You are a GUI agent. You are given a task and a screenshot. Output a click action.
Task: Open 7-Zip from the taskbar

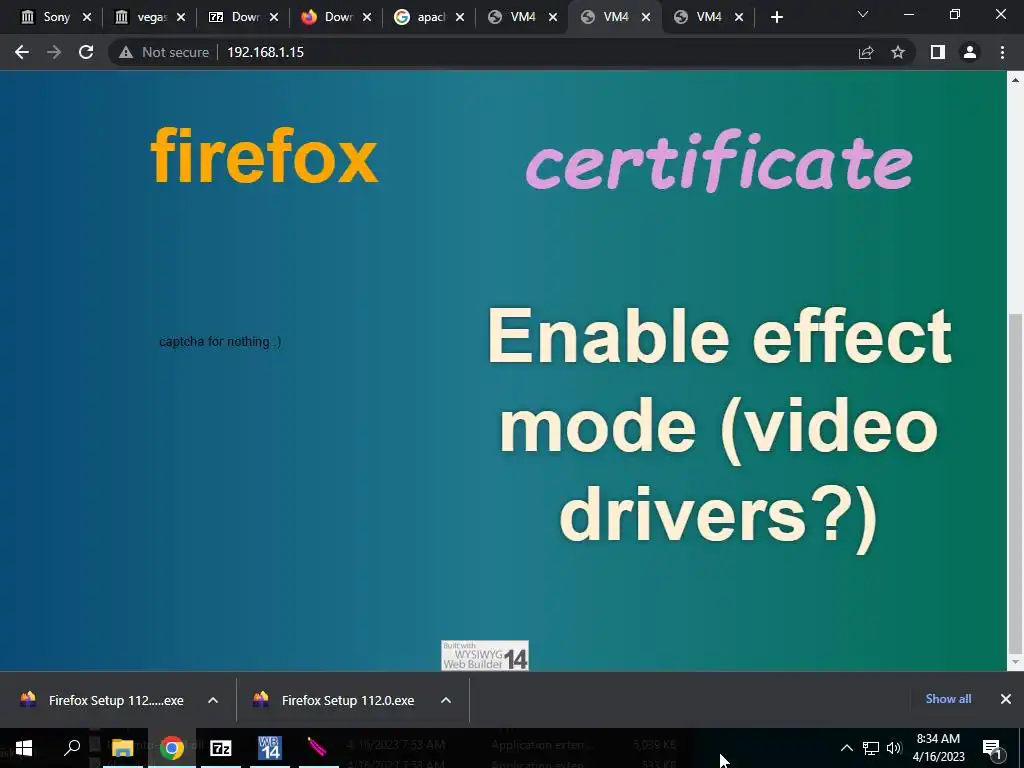(x=221, y=748)
